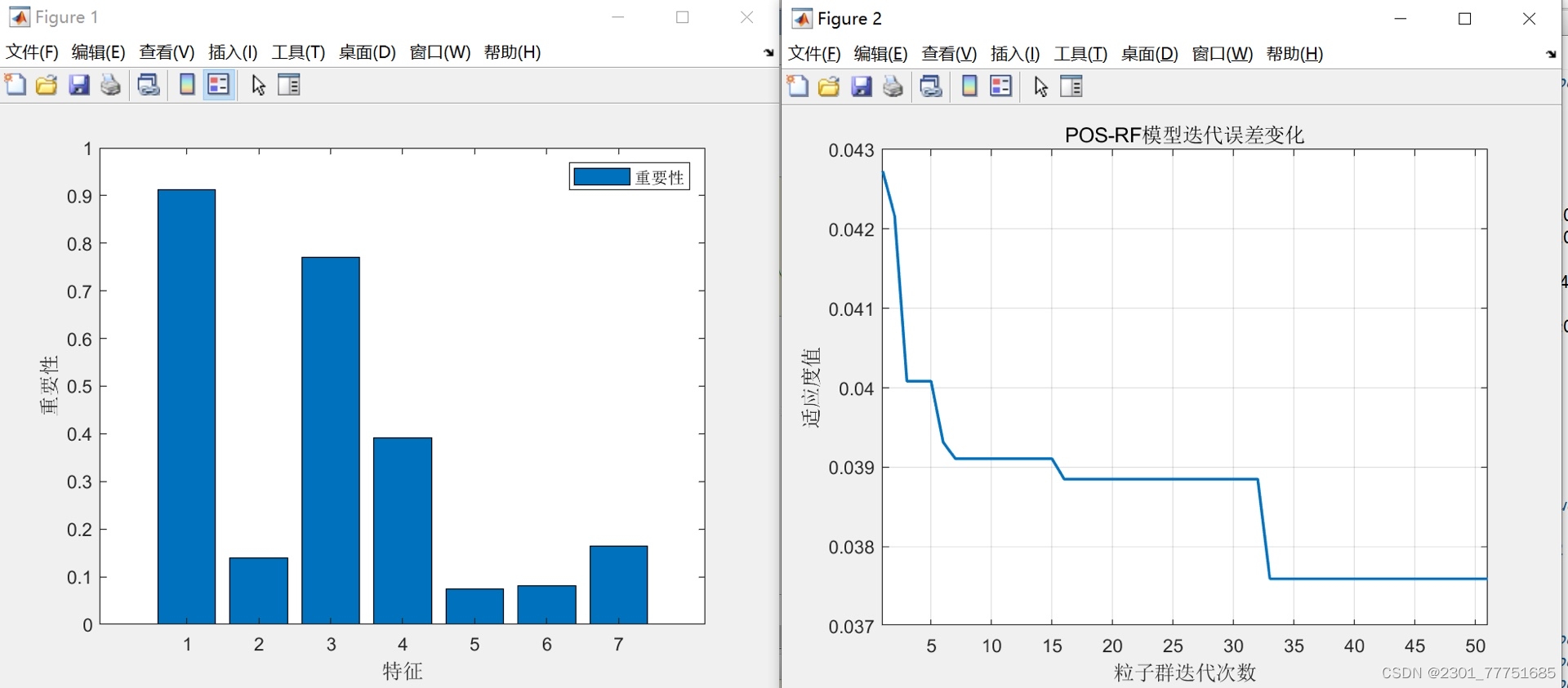Open 插入(I) menu in Figure 1
This screenshot has height=688, width=1568.
pos(233,52)
